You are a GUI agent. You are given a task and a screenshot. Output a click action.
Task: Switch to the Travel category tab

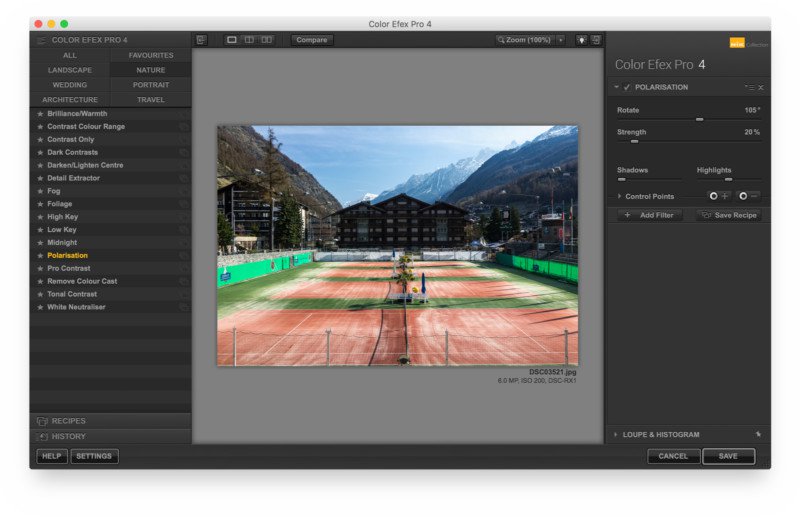pos(151,100)
